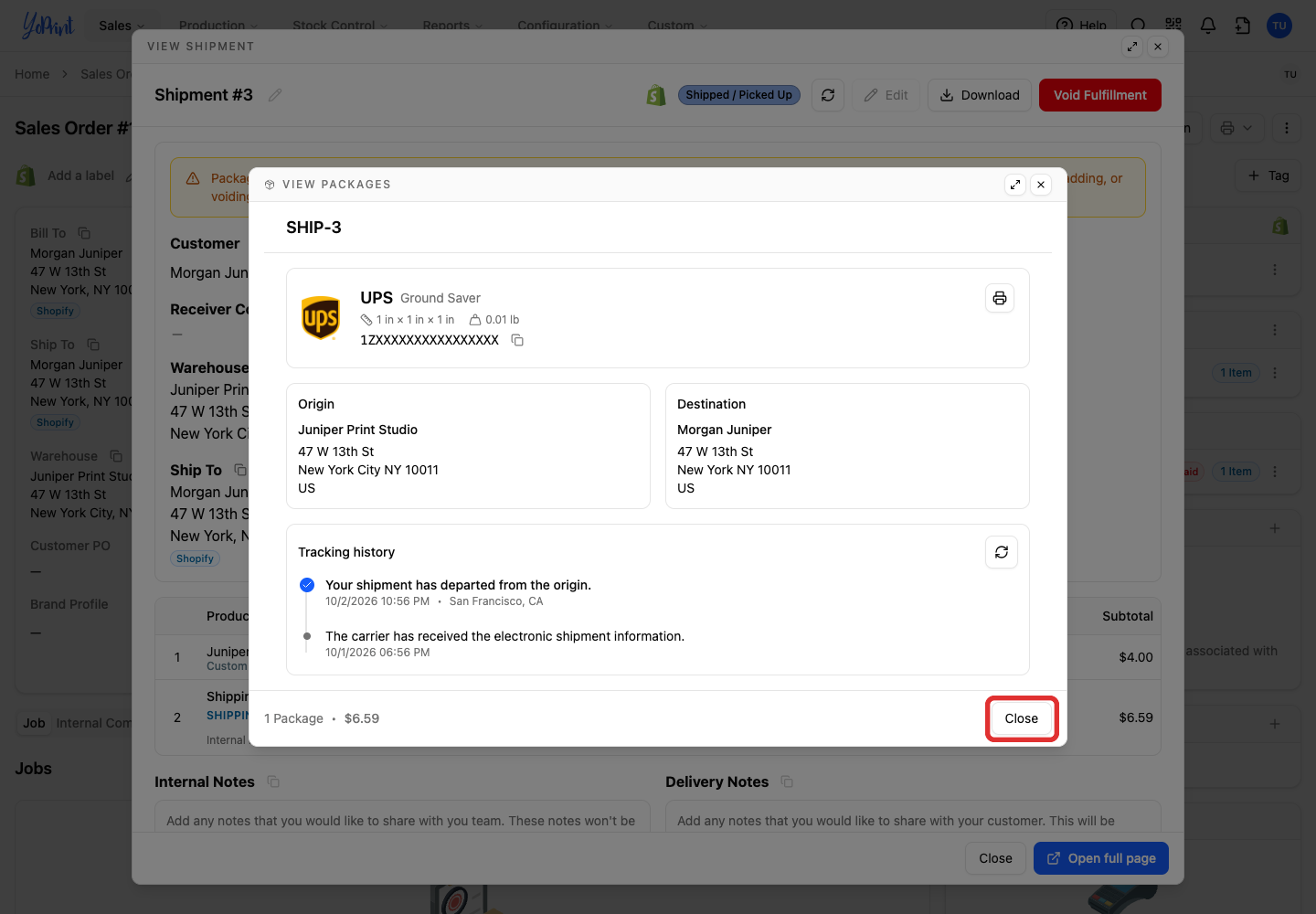The height and width of the screenshot is (914, 1316).
Task: Open the Stock Control menu
Action: [x=340, y=26]
